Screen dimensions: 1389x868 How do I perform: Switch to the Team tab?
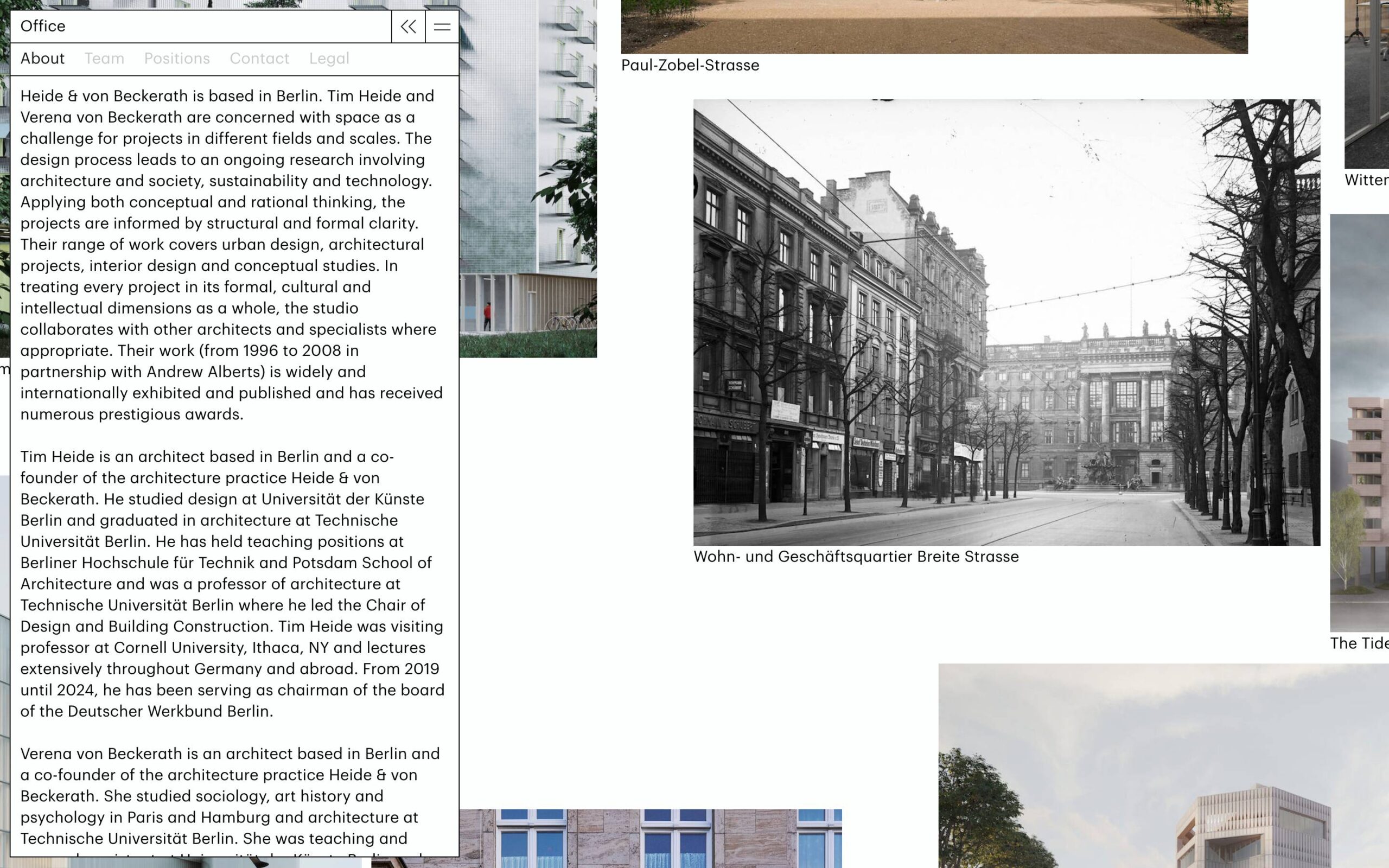(104, 59)
